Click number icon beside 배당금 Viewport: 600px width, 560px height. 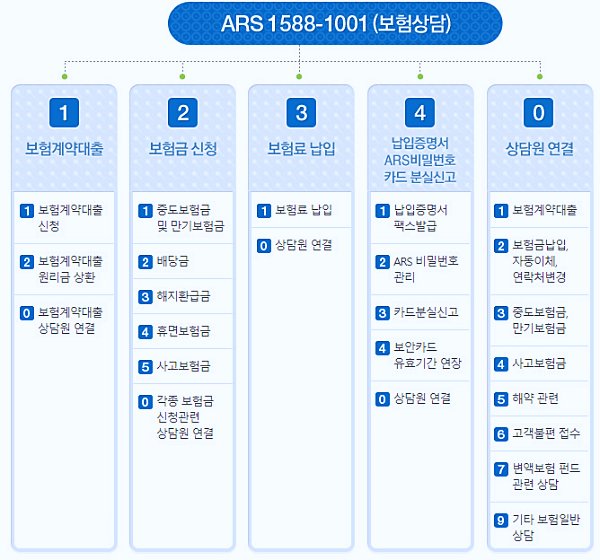tap(145, 262)
